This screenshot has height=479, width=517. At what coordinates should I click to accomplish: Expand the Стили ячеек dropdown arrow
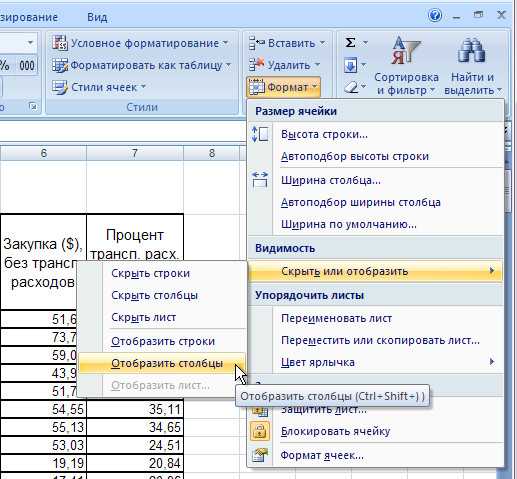tap(143, 87)
